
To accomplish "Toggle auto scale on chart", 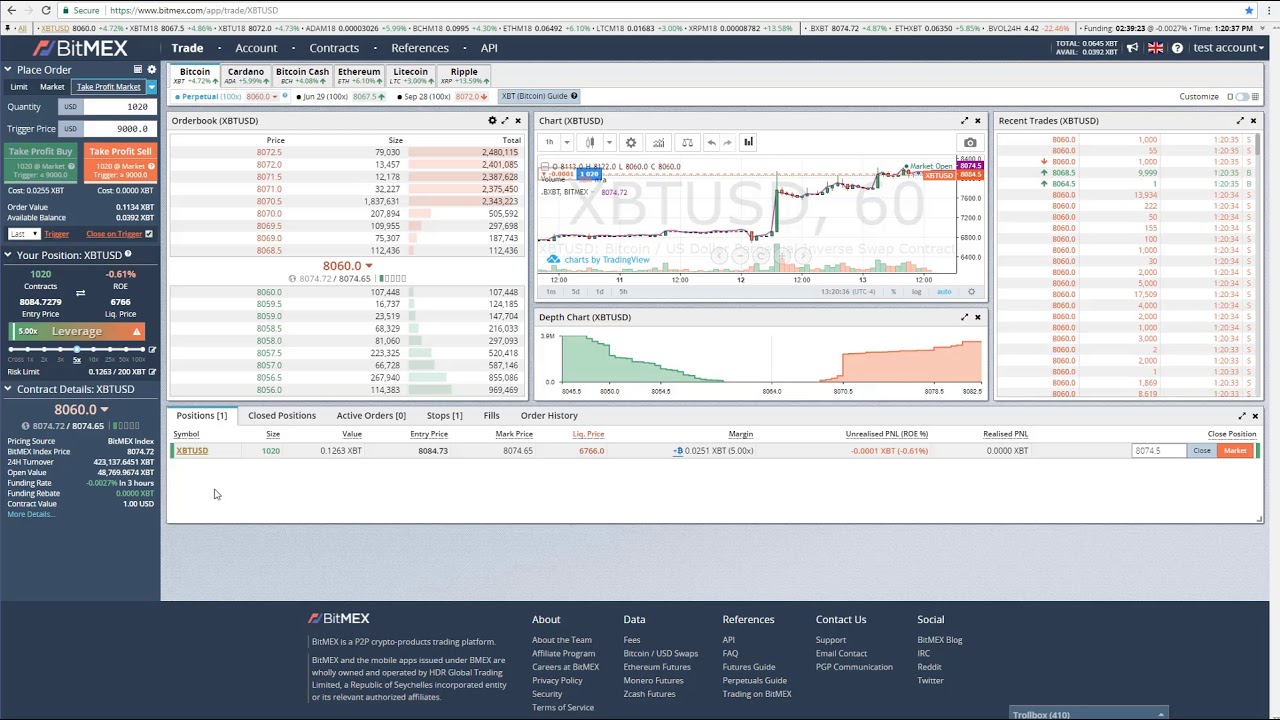I will coord(943,292).
